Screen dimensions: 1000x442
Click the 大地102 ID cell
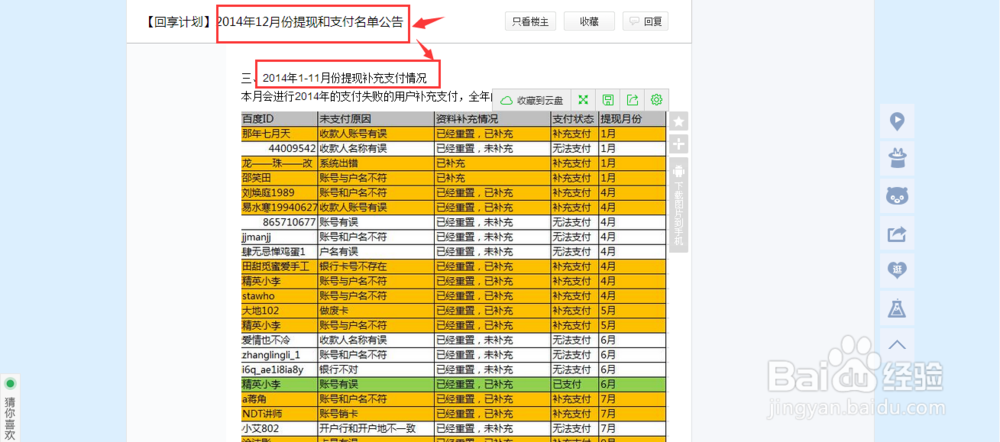279,311
